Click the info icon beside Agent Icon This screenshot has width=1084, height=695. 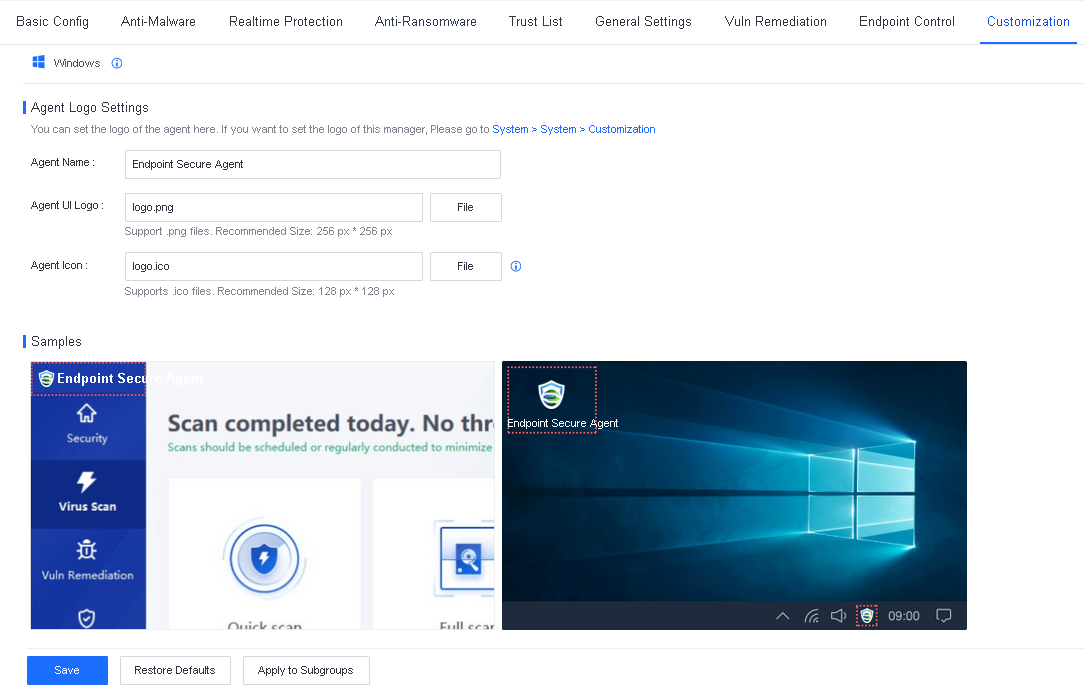tap(516, 266)
